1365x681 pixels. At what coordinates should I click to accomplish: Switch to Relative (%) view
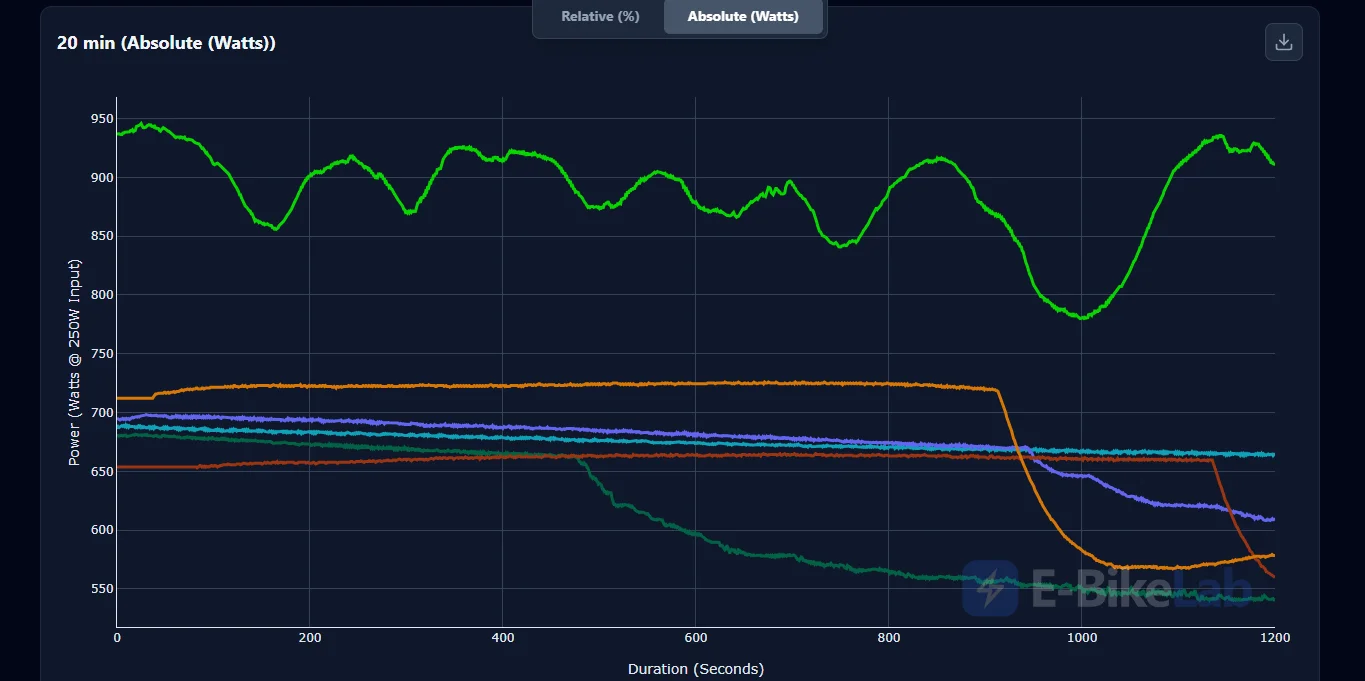click(x=600, y=16)
